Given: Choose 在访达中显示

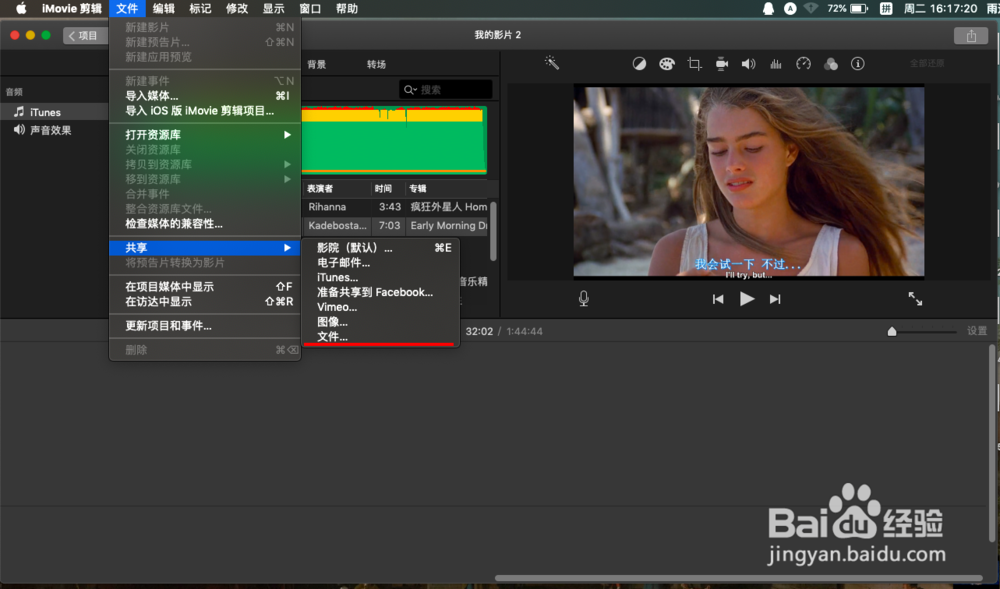Looking at the screenshot, I should (205, 302).
